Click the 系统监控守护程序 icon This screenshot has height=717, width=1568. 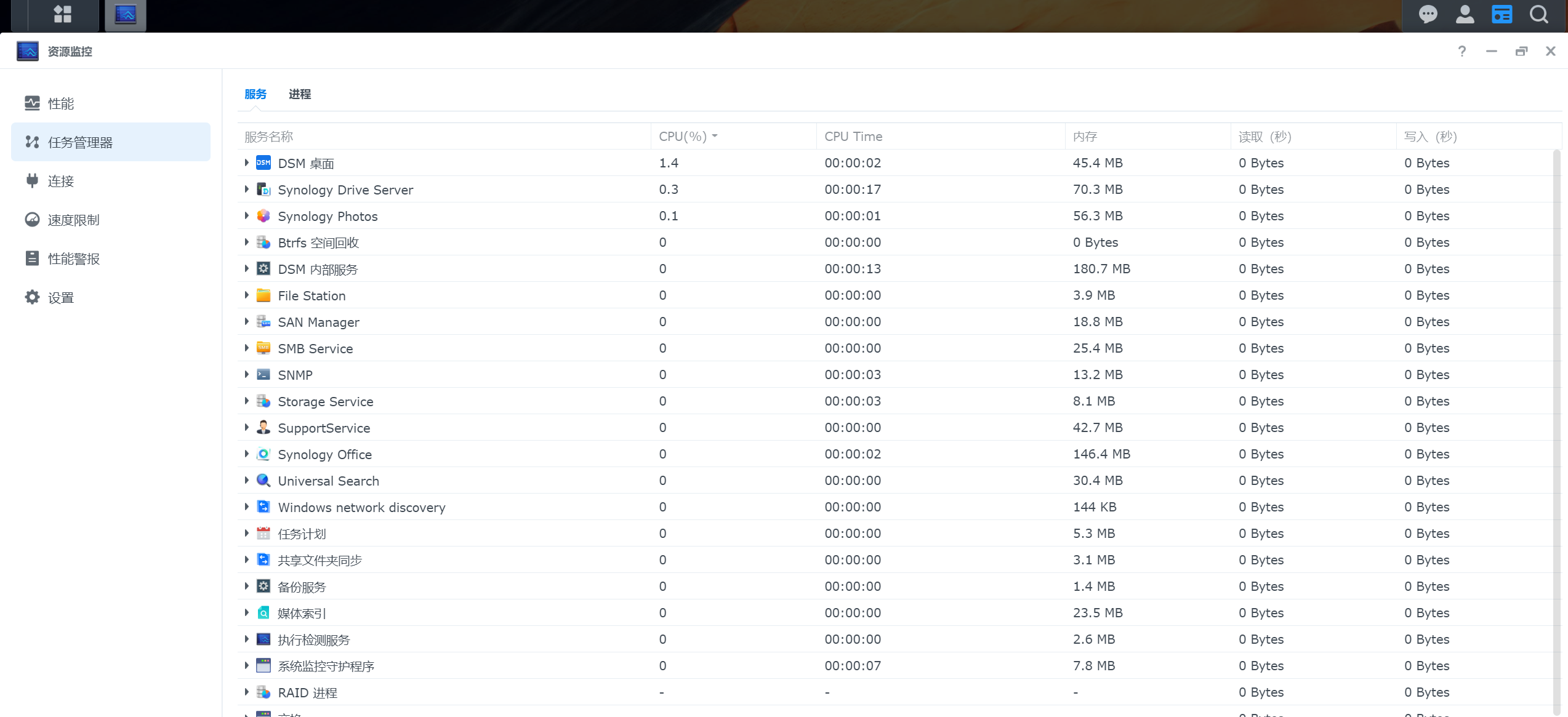pos(263,665)
